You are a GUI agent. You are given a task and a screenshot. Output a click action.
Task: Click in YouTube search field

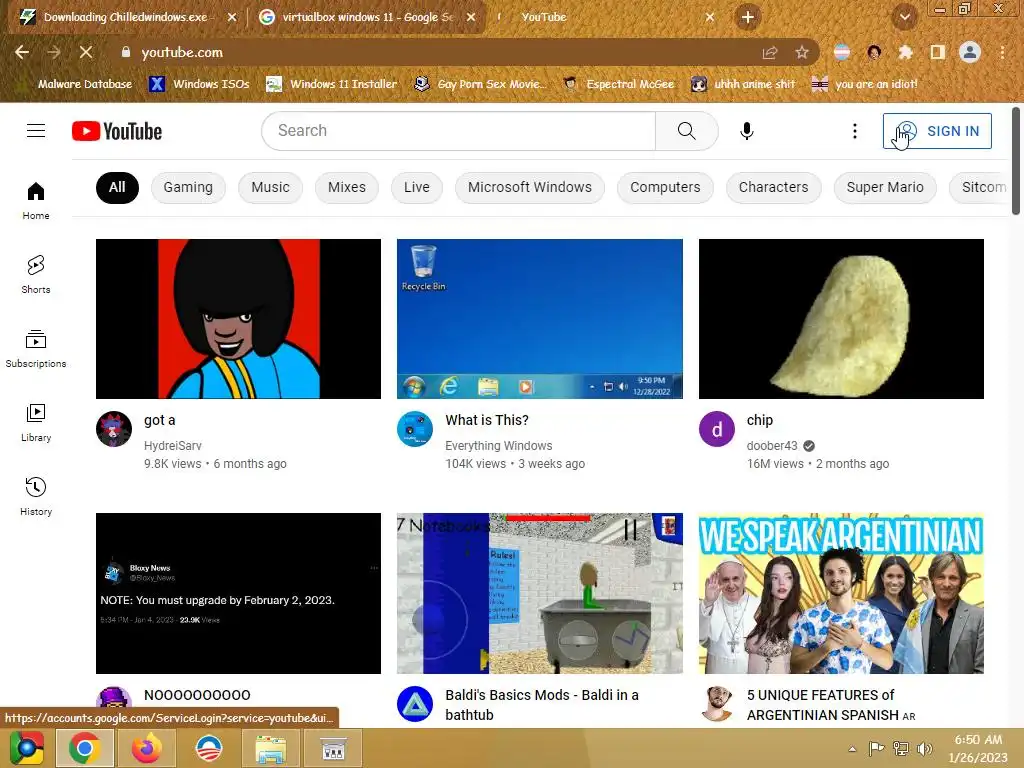click(x=458, y=131)
